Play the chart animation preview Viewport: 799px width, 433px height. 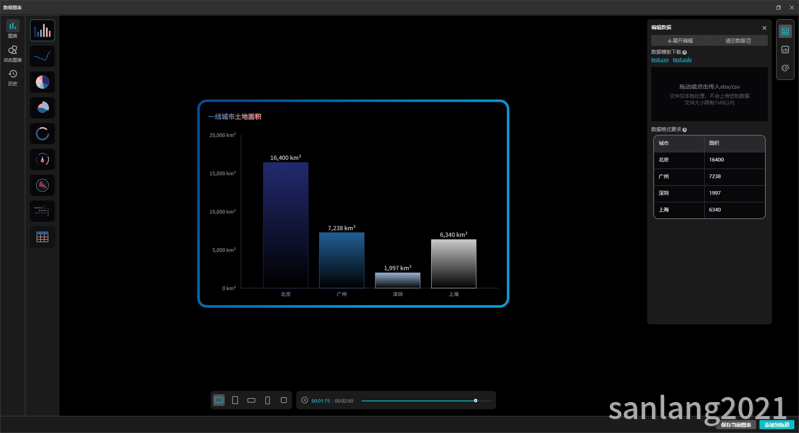(305, 400)
